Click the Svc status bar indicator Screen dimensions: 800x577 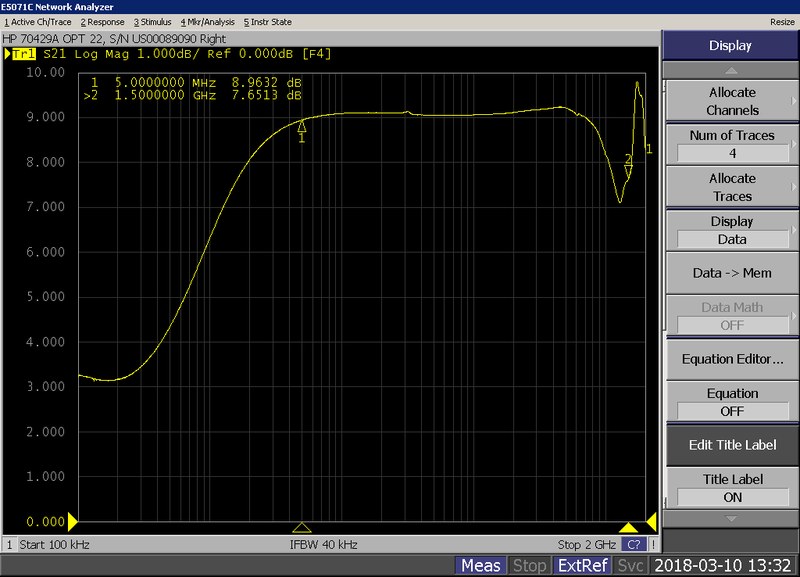coord(630,566)
